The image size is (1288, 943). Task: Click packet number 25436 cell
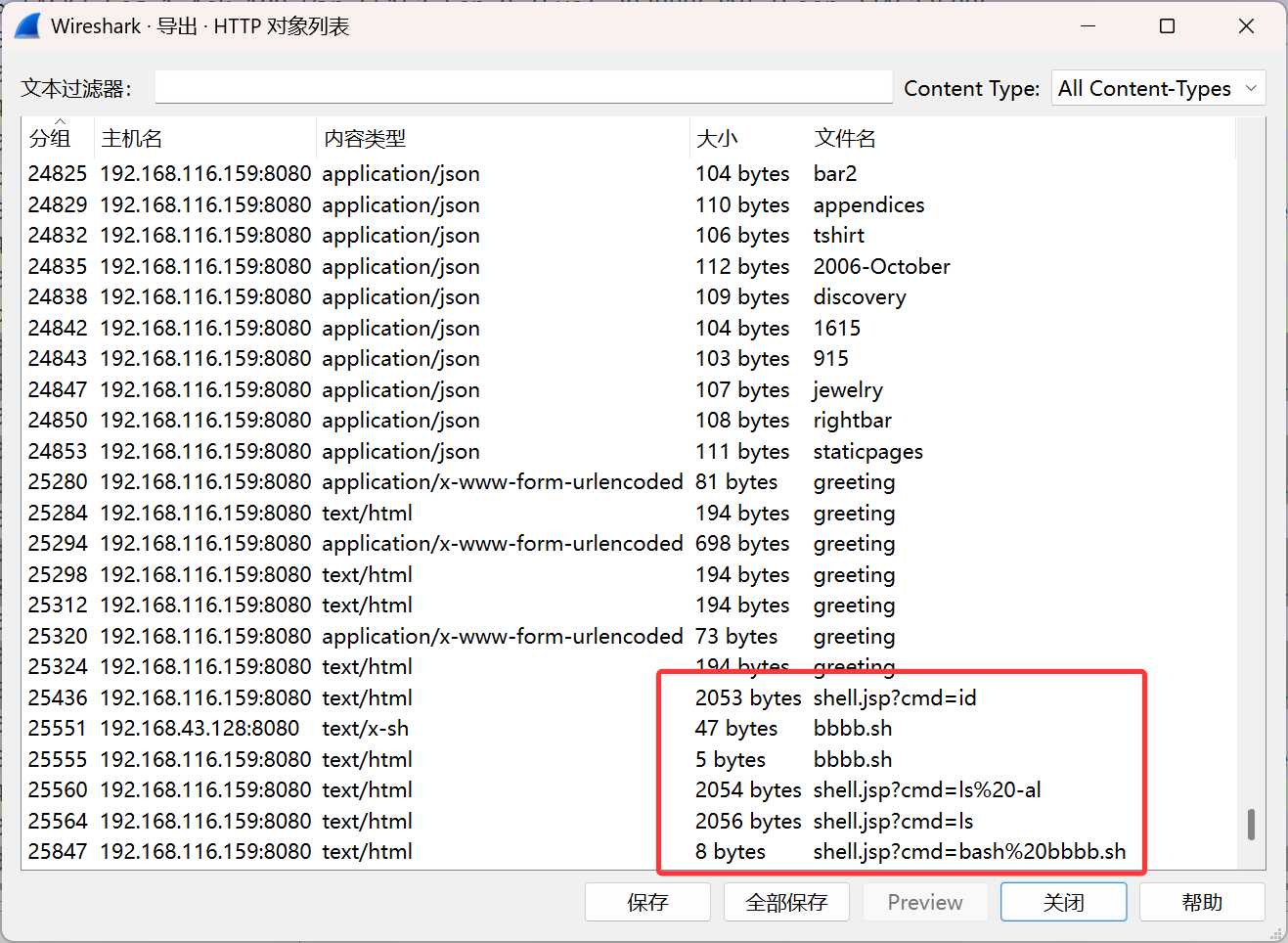[58, 697]
